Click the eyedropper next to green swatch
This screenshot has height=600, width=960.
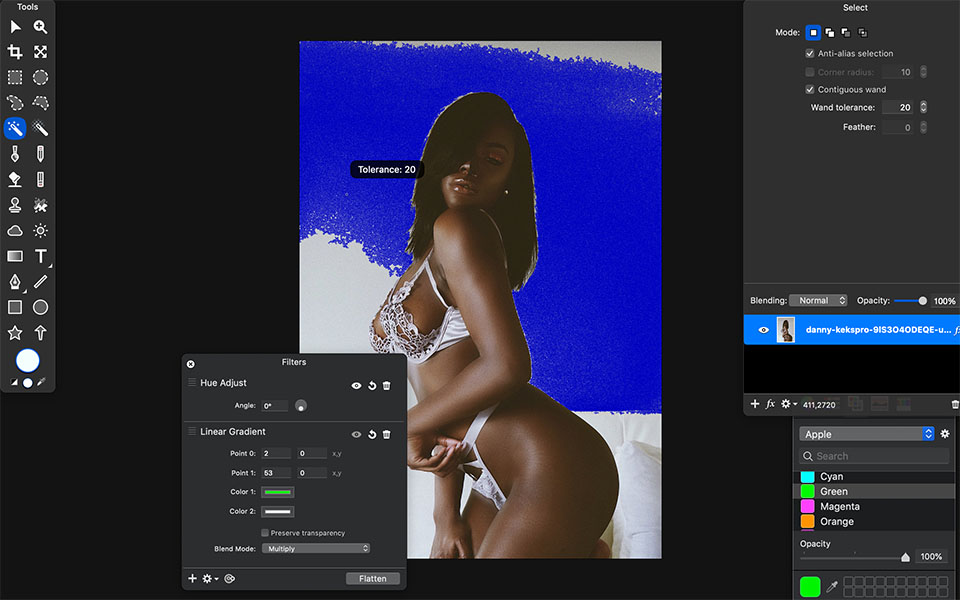pos(831,587)
